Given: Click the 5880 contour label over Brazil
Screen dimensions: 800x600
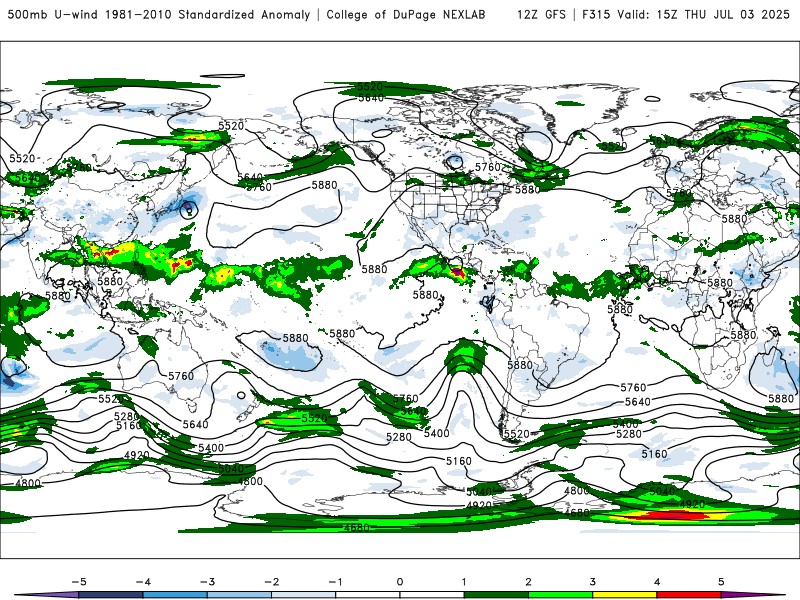Looking at the screenshot, I should tap(520, 365).
